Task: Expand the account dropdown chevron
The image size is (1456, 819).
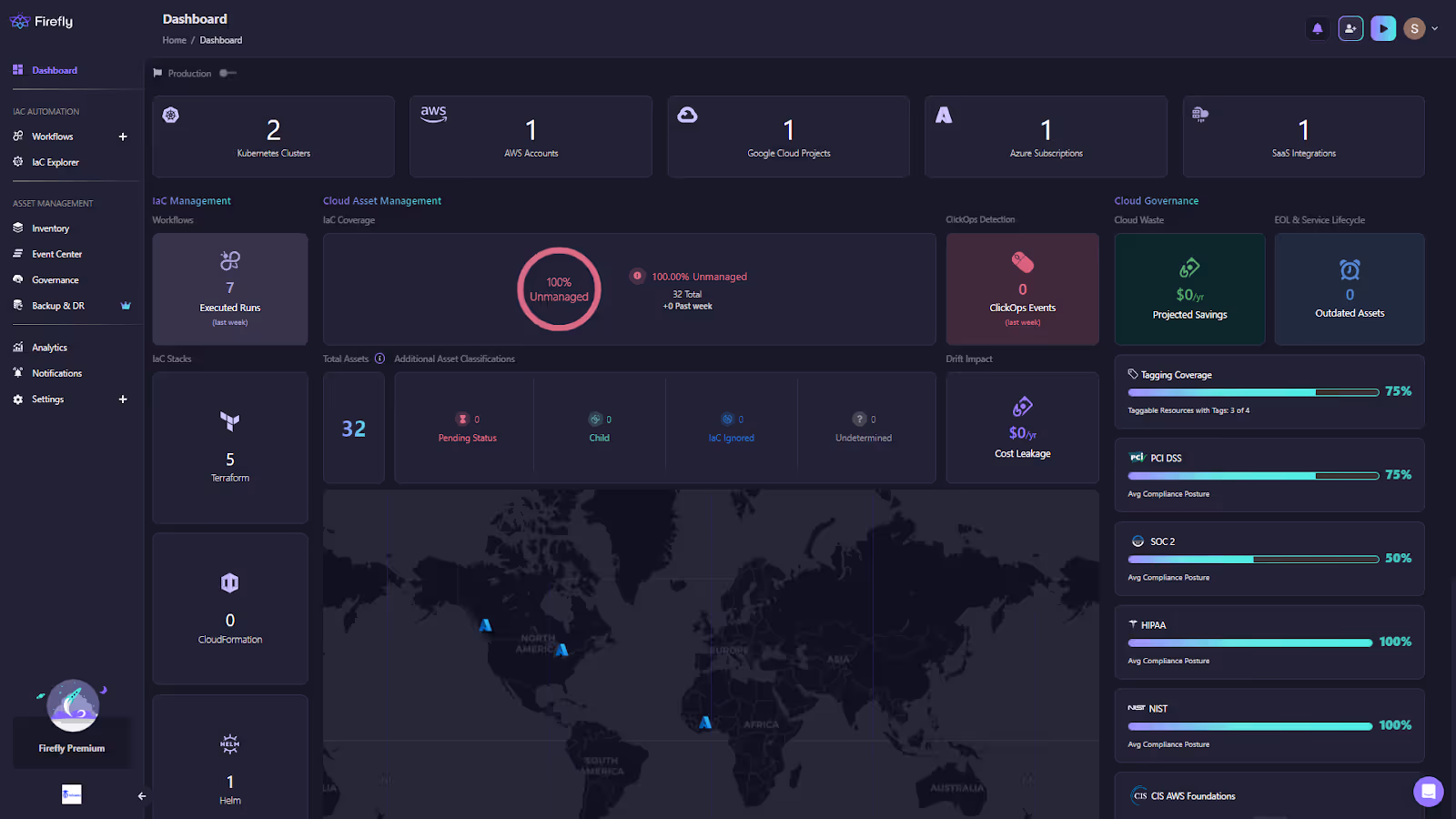Action: pos(1435,28)
